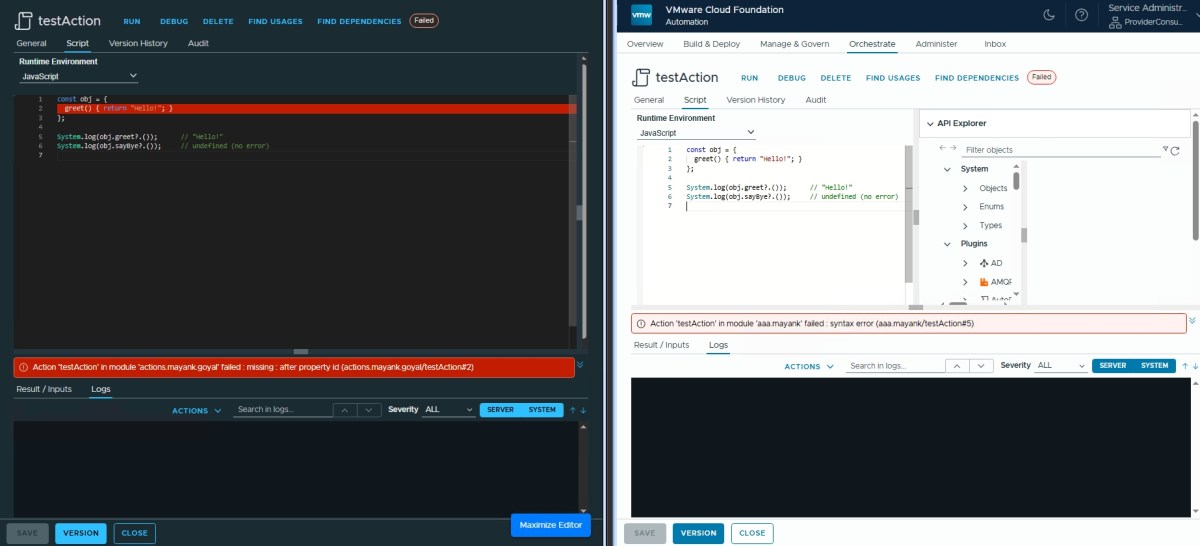Click the API Explorer filter funnel icon

(x=1165, y=149)
